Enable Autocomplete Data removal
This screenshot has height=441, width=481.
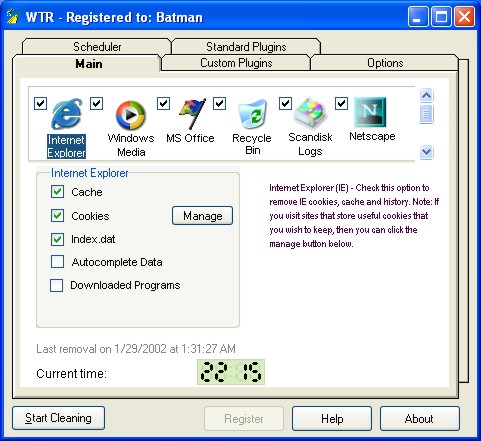click(57, 262)
